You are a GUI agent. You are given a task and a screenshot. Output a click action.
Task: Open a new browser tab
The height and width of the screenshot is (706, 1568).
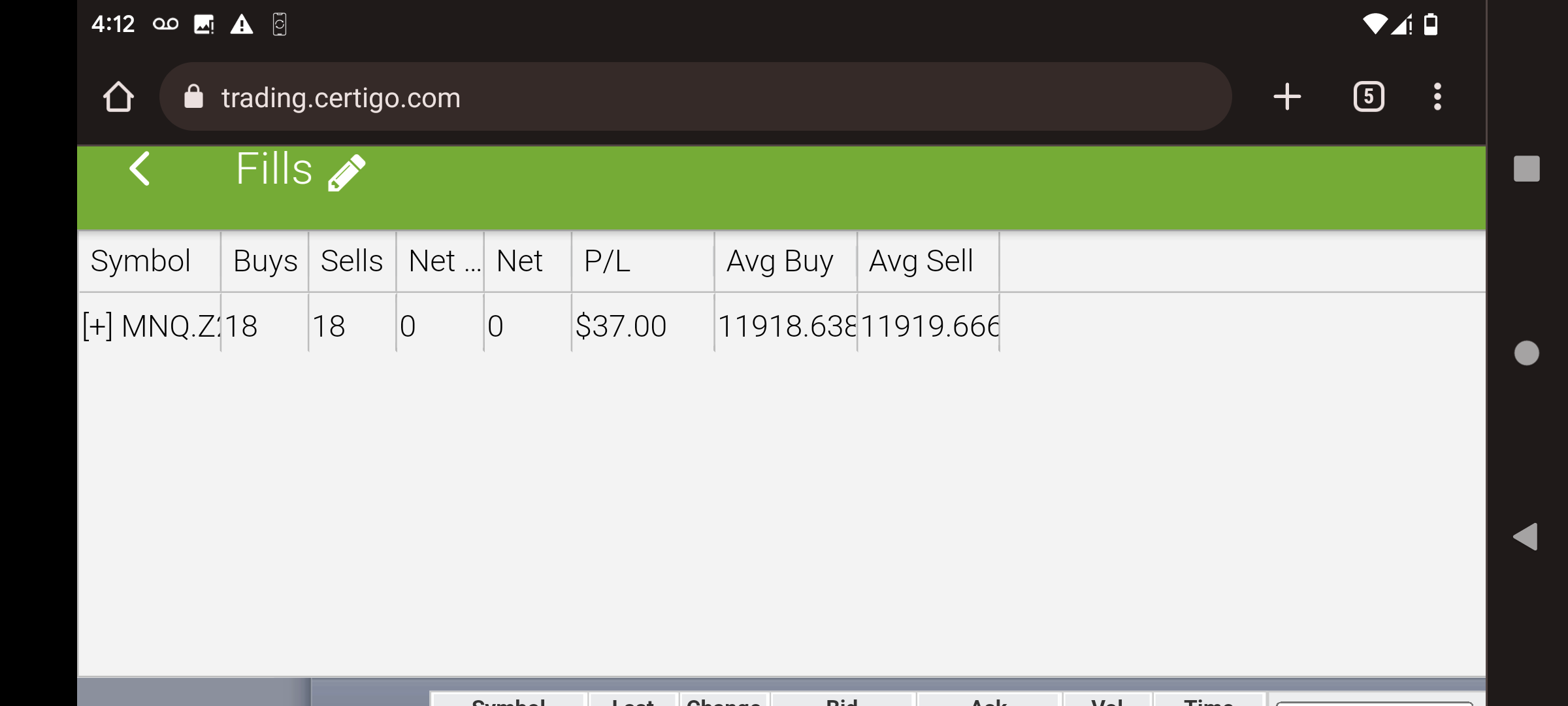coord(1287,97)
